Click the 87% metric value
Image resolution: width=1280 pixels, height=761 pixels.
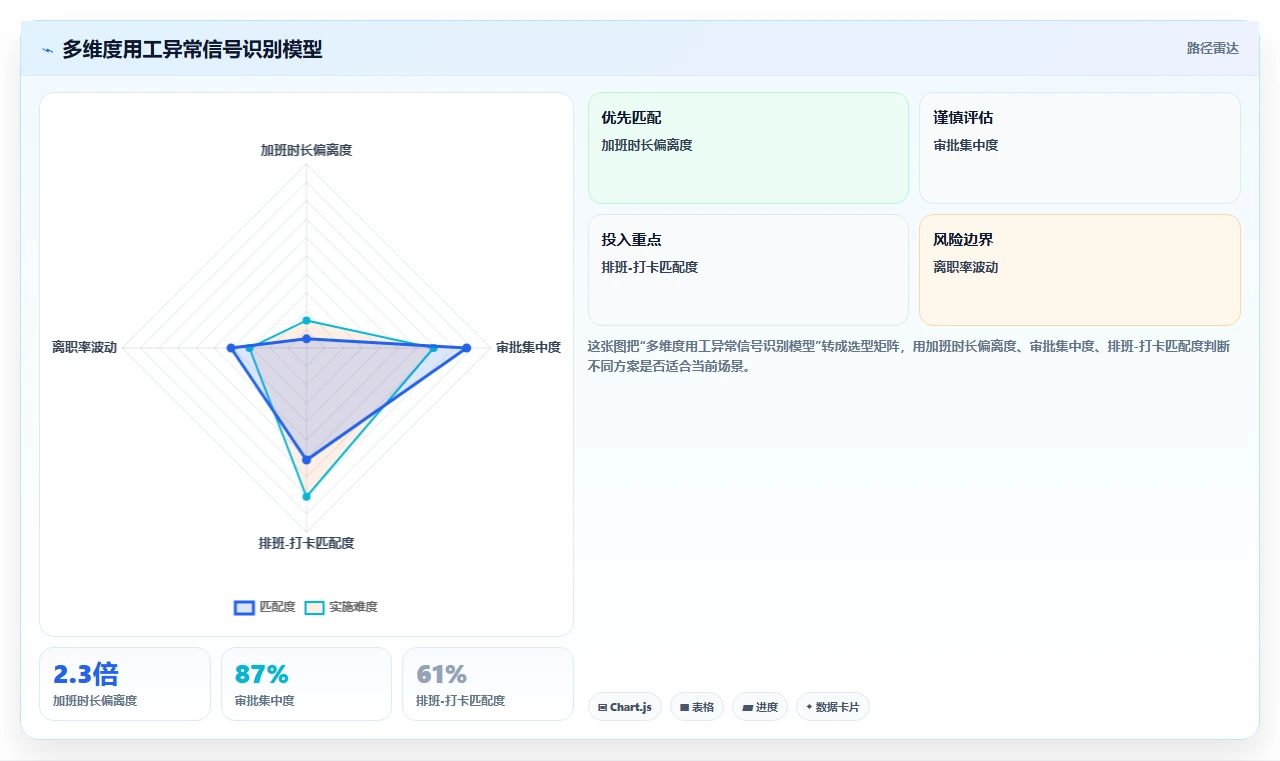click(x=262, y=674)
